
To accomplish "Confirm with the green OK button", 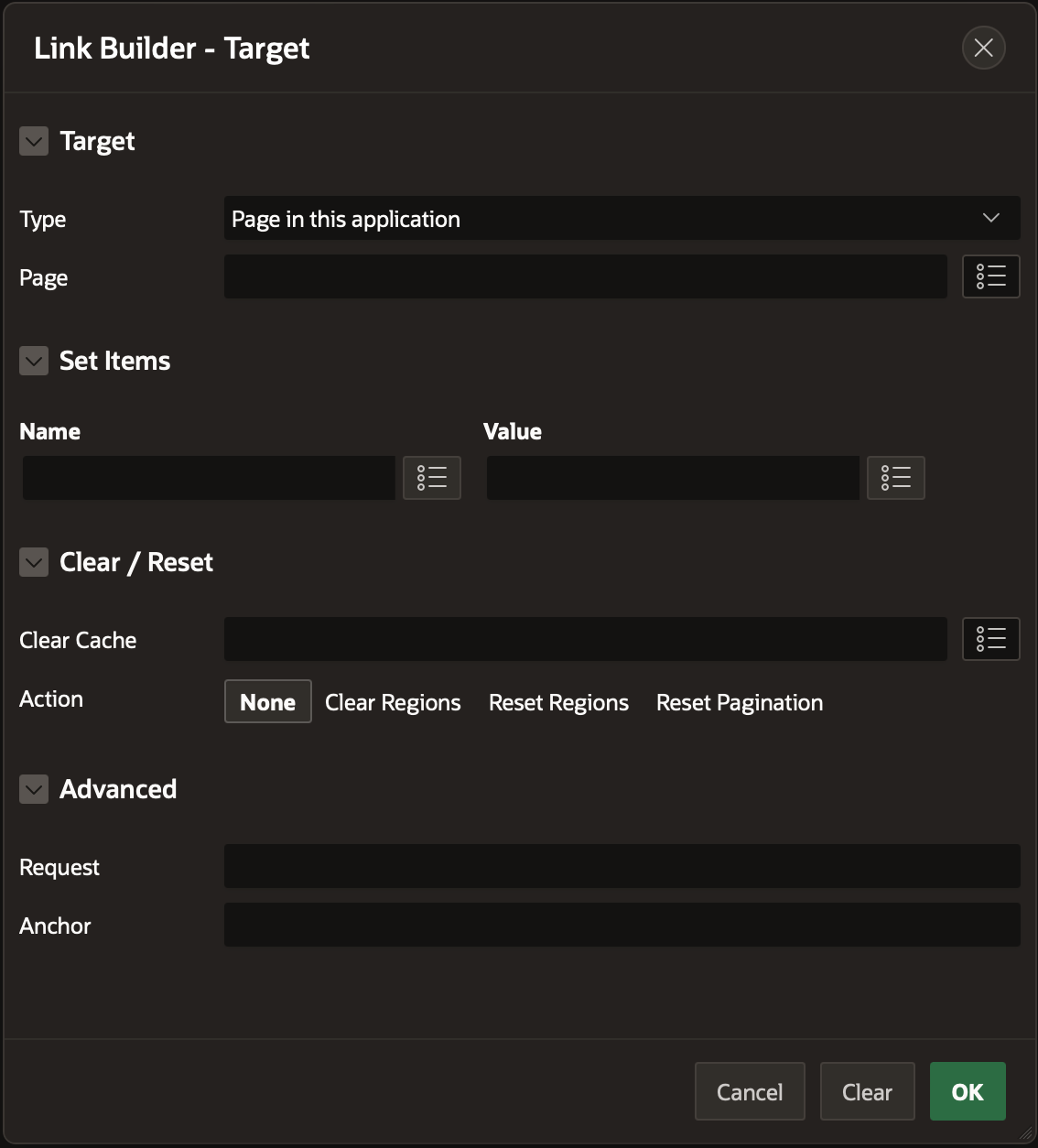I will tap(968, 1091).
